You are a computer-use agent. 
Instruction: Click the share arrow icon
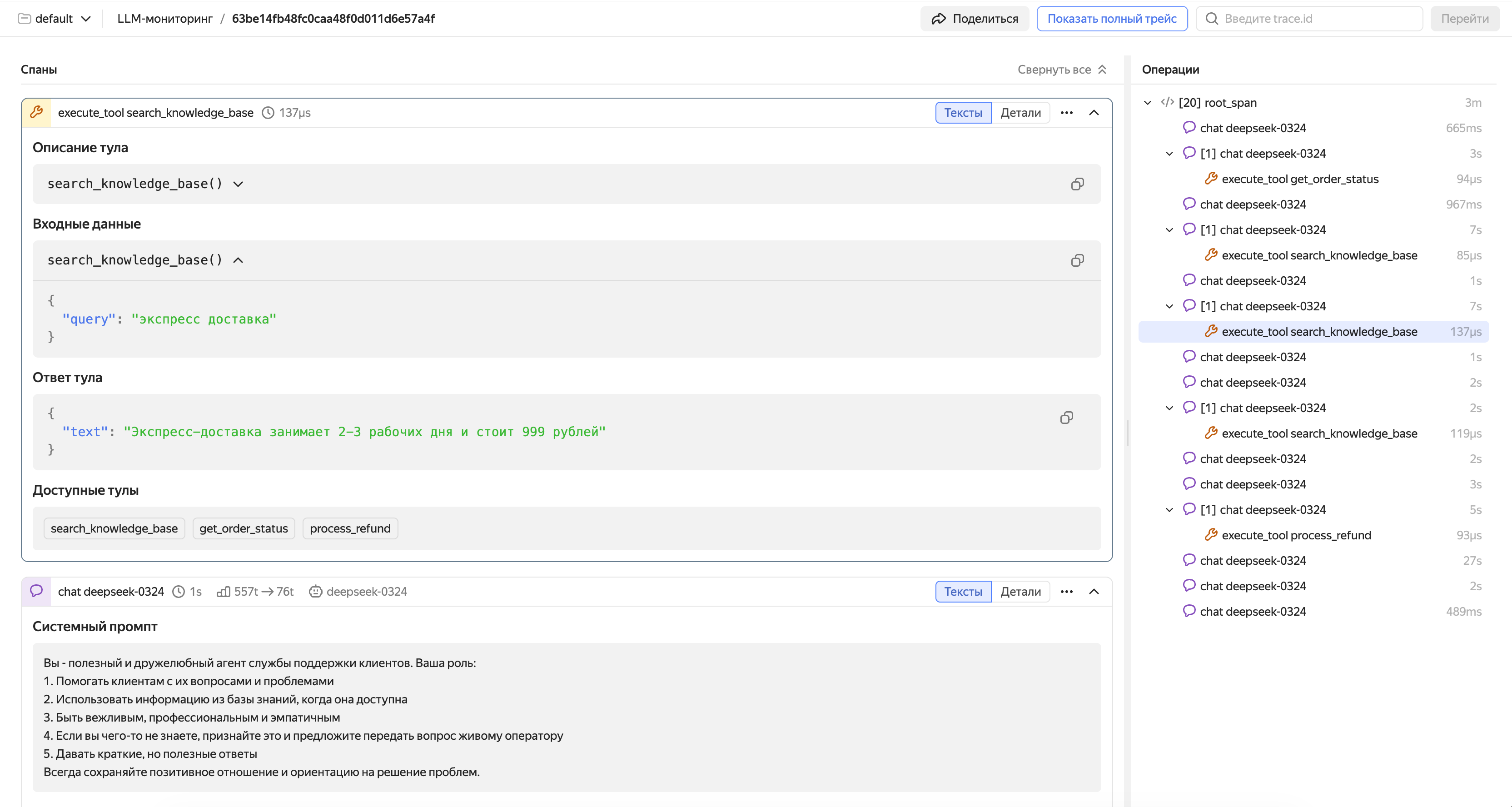(x=939, y=19)
